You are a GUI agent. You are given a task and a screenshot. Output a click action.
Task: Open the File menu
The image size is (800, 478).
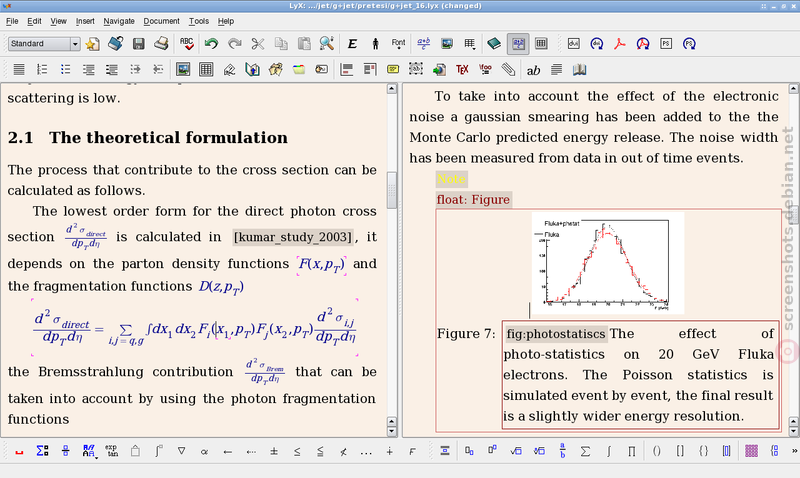tap(12, 21)
